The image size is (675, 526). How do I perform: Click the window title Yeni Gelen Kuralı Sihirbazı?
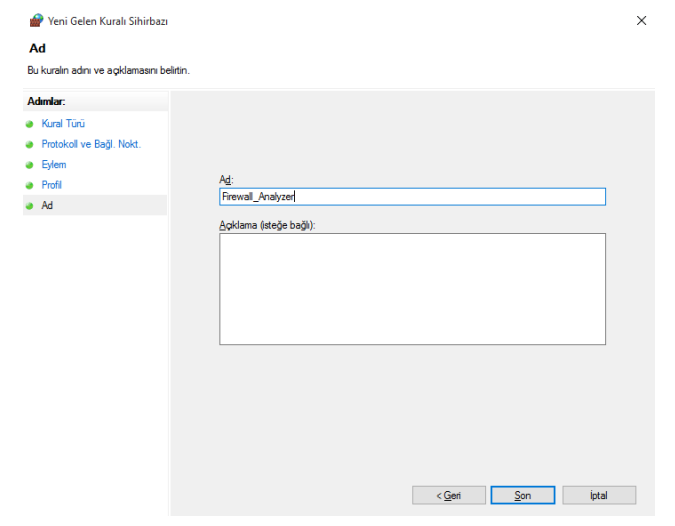[x=108, y=21]
